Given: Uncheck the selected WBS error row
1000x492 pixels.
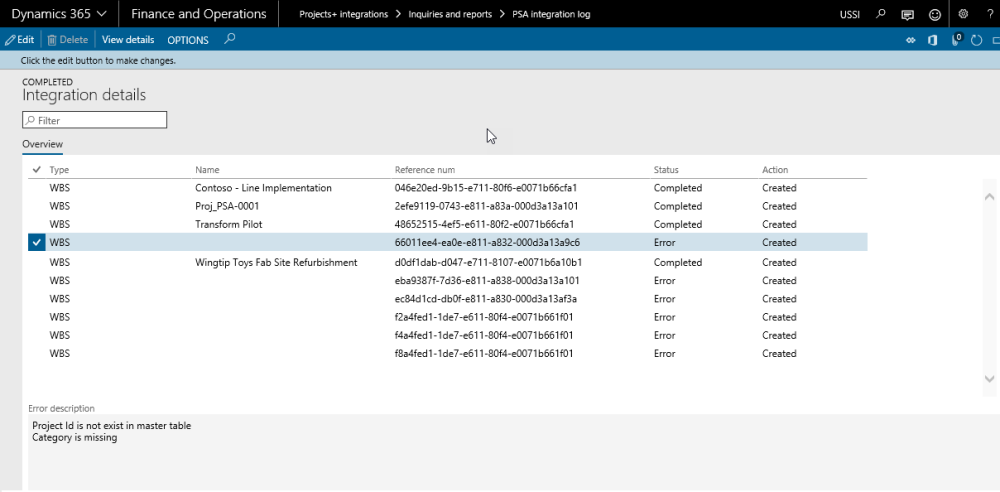Looking at the screenshot, I should [37, 243].
